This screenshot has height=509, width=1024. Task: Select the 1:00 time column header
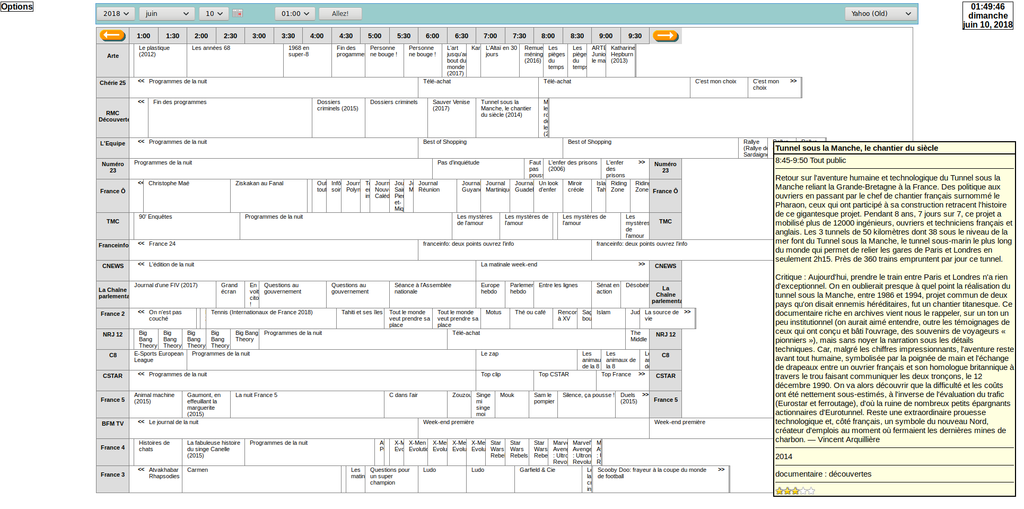(144, 36)
